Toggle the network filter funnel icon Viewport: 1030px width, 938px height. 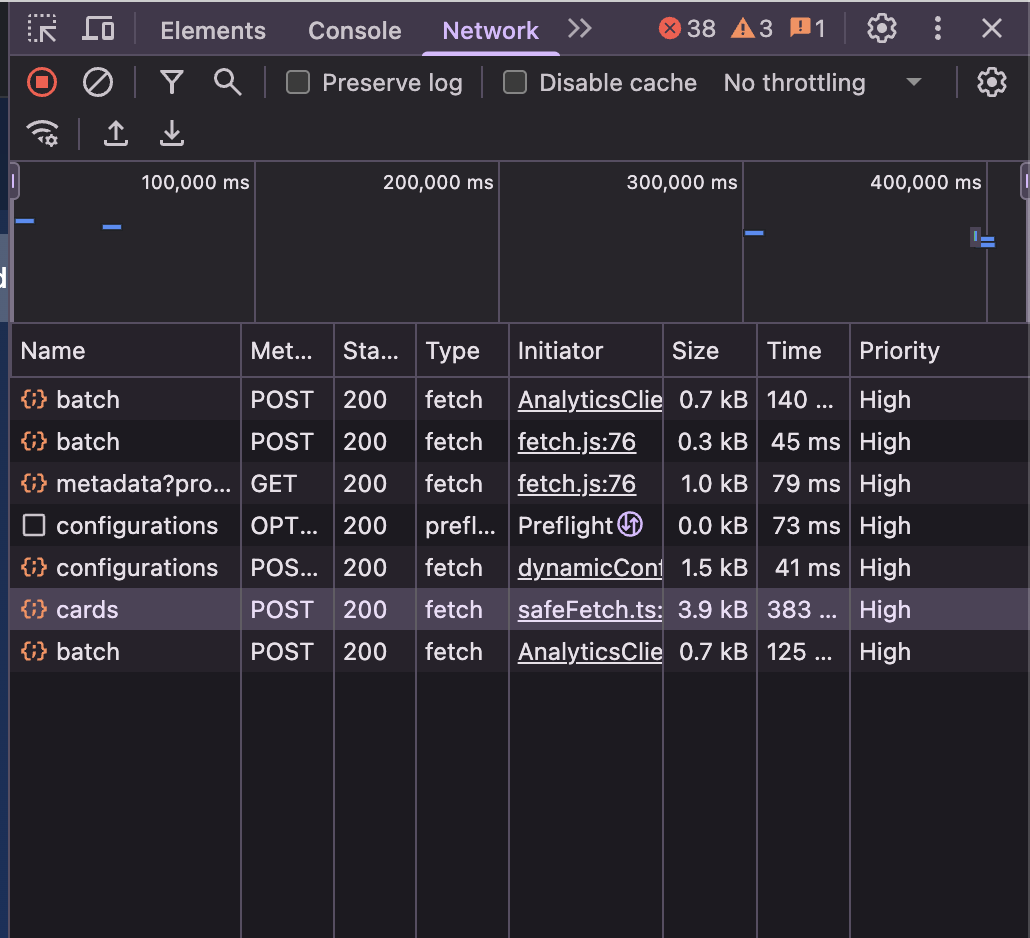(x=171, y=83)
